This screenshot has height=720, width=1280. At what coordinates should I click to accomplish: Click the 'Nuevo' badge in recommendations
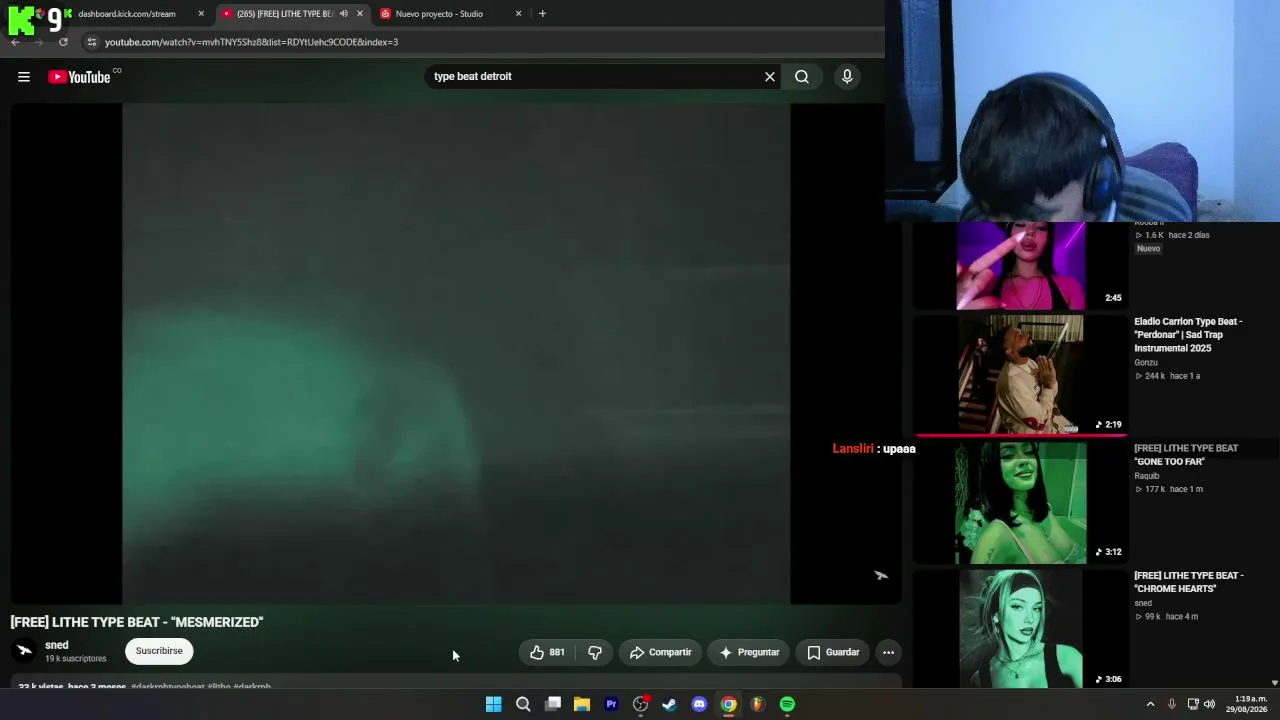click(1148, 248)
